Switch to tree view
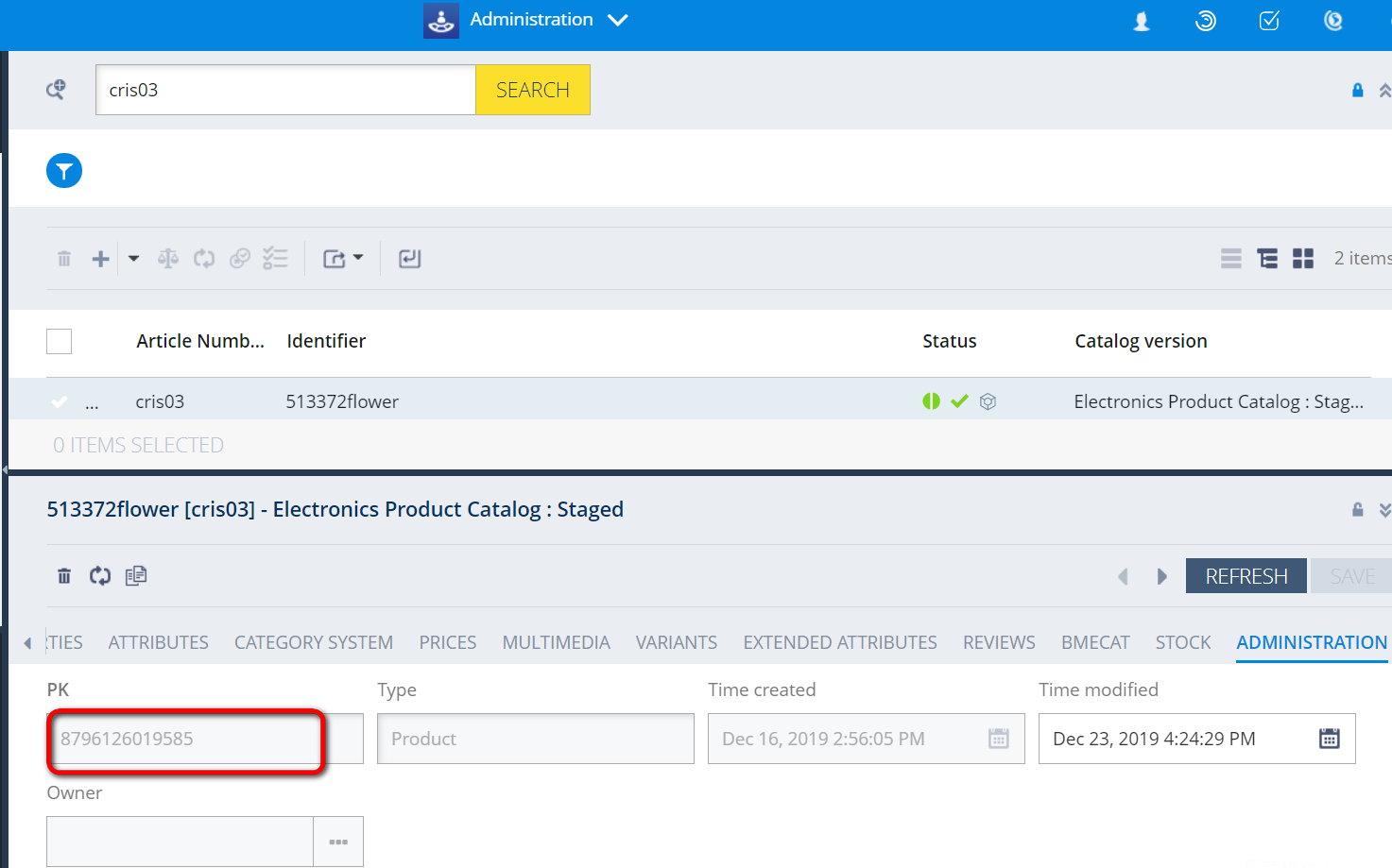This screenshot has height=868, width=1392. (x=1267, y=259)
